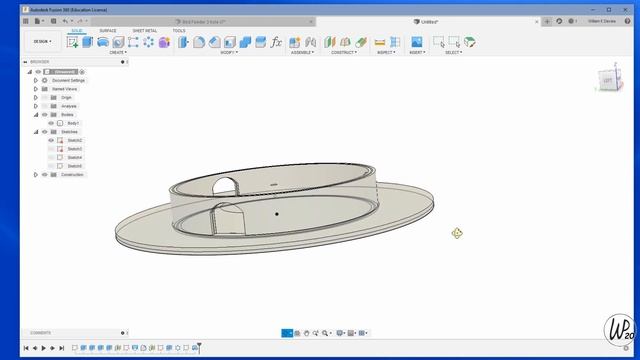
Task: Open the Create panel dropdown
Action: point(118,53)
